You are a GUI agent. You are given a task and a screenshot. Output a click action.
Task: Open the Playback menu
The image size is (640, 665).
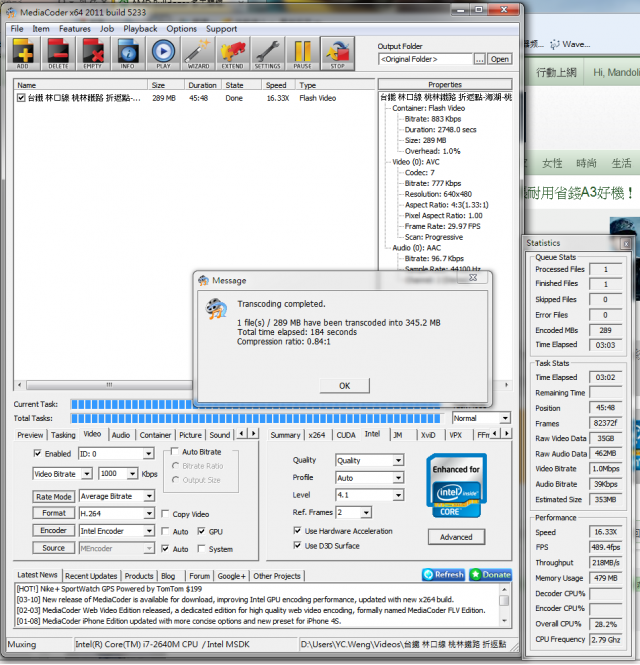(140, 29)
